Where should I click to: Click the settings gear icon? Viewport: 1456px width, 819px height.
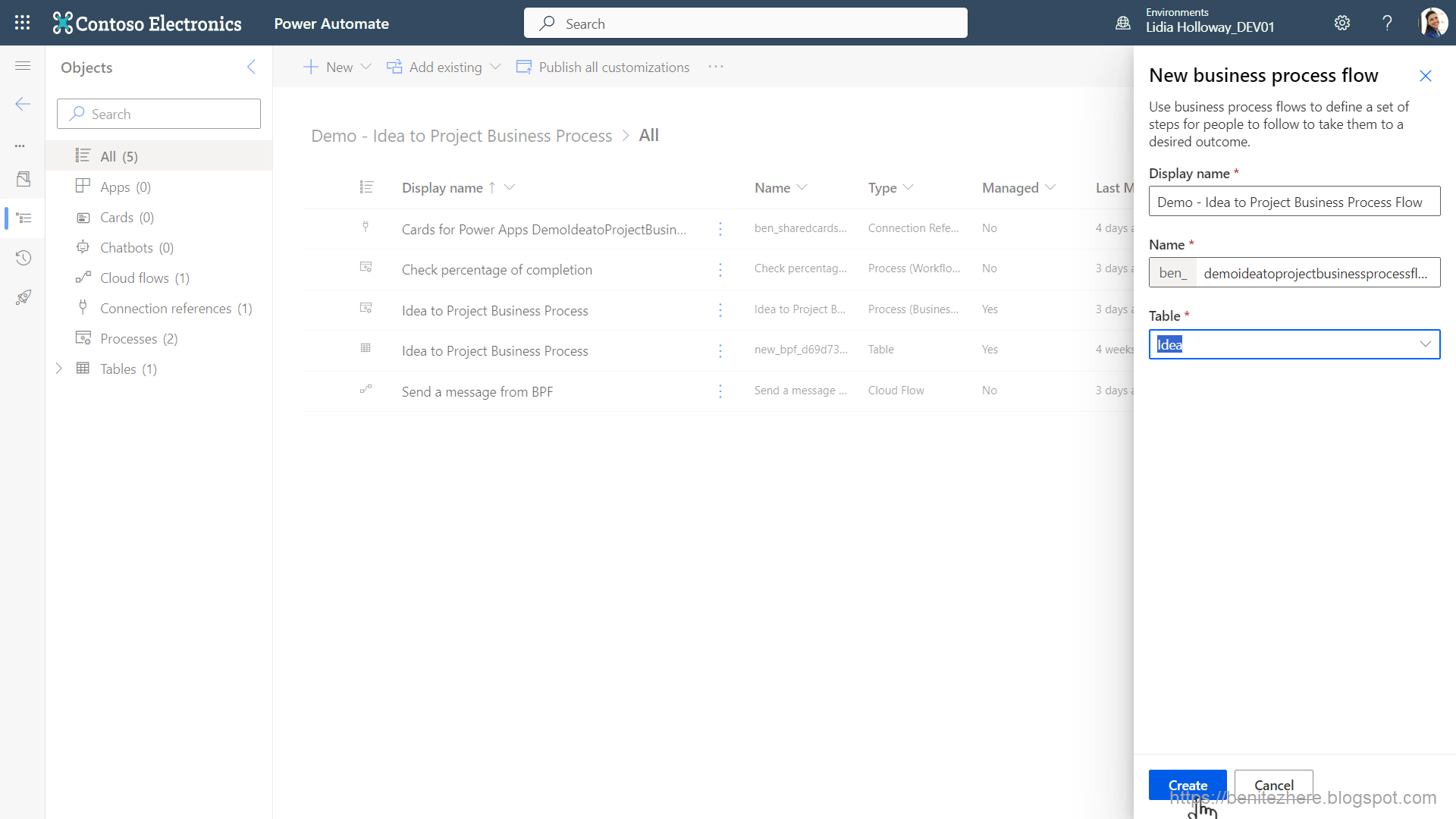[x=1342, y=23]
